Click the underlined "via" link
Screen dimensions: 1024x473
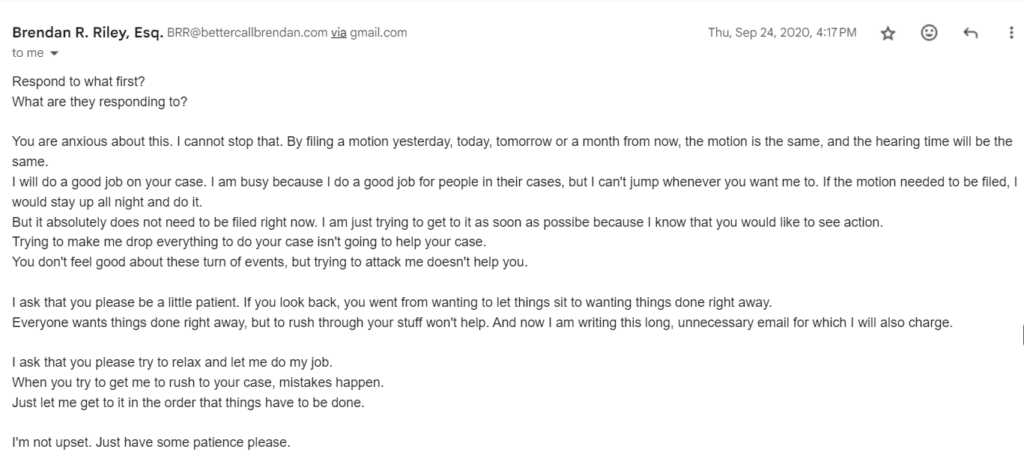click(x=338, y=33)
